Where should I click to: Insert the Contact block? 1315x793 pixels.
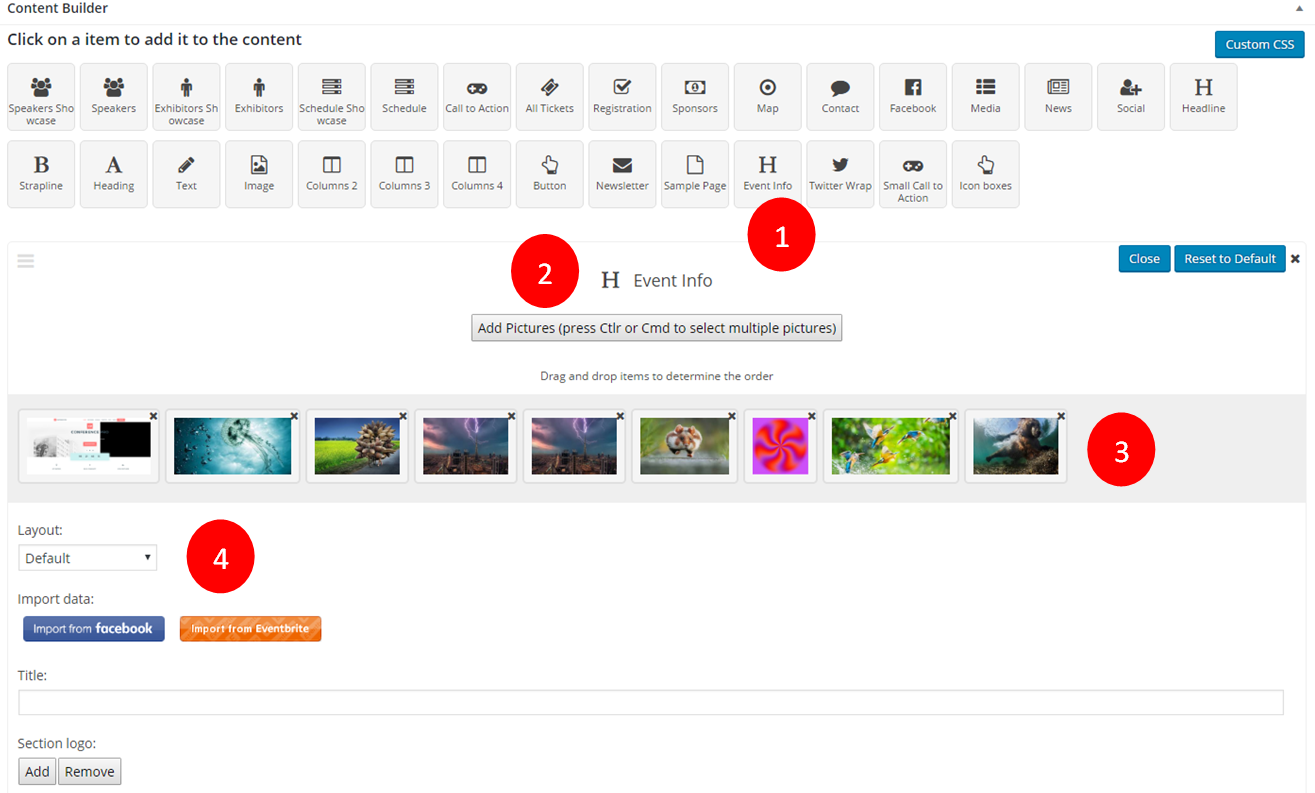pos(840,97)
